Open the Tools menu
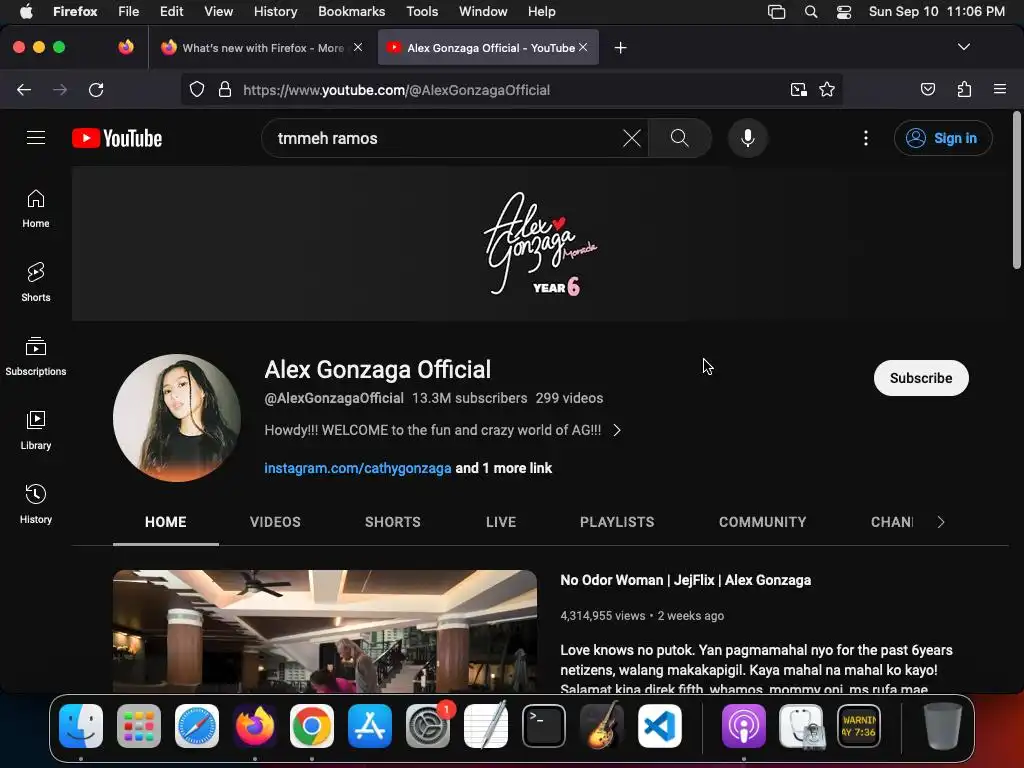 [x=422, y=12]
